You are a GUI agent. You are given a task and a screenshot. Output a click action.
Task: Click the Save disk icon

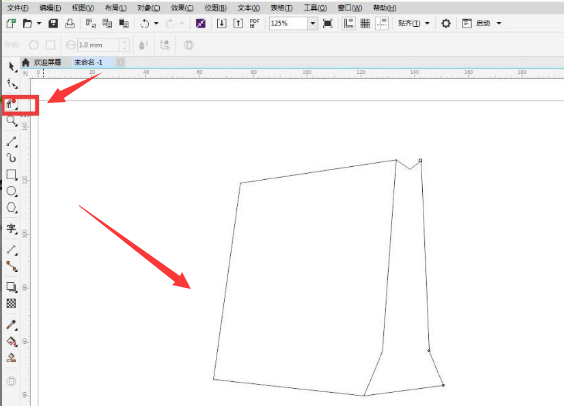pos(53,23)
